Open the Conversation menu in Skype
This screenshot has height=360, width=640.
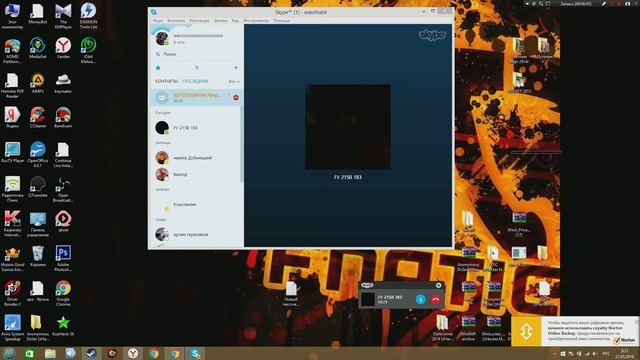199,20
